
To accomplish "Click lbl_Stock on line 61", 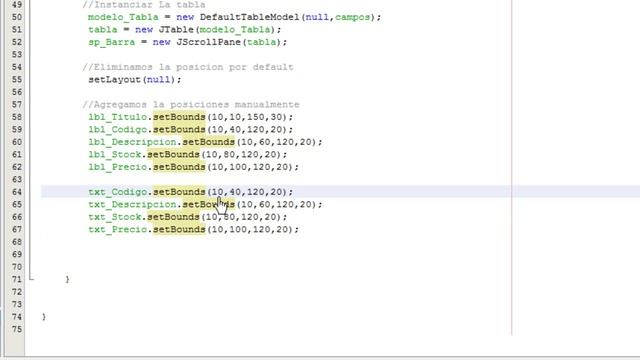I will [115, 154].
